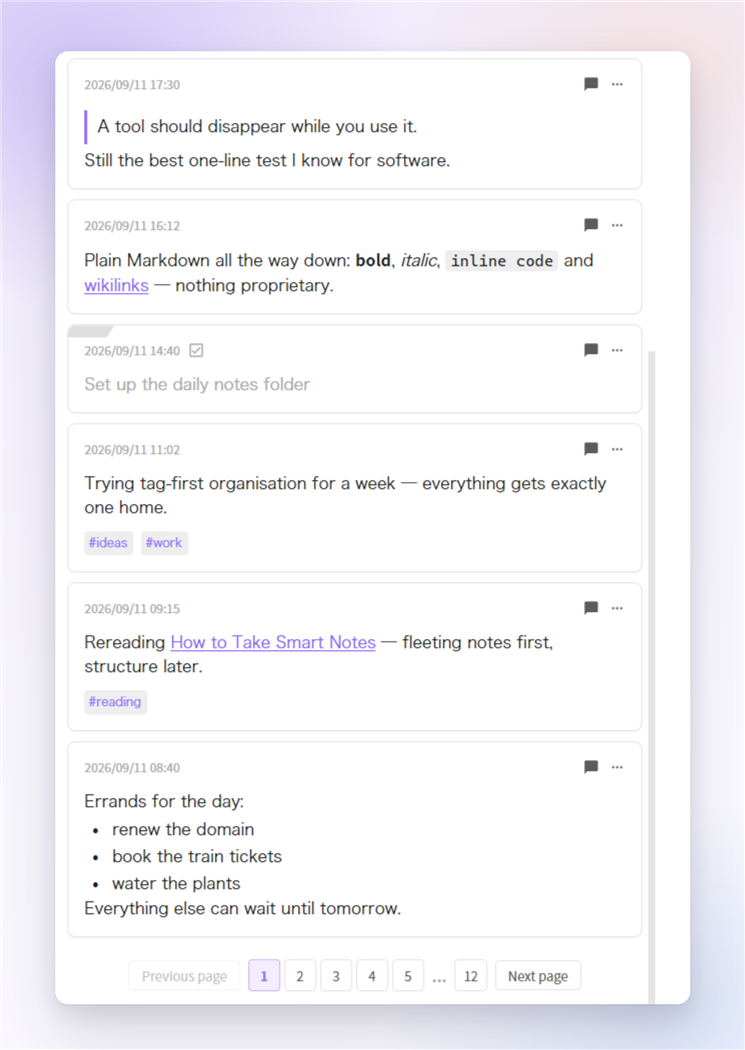
Task: Filter by the #ideas tag
Action: (108, 543)
